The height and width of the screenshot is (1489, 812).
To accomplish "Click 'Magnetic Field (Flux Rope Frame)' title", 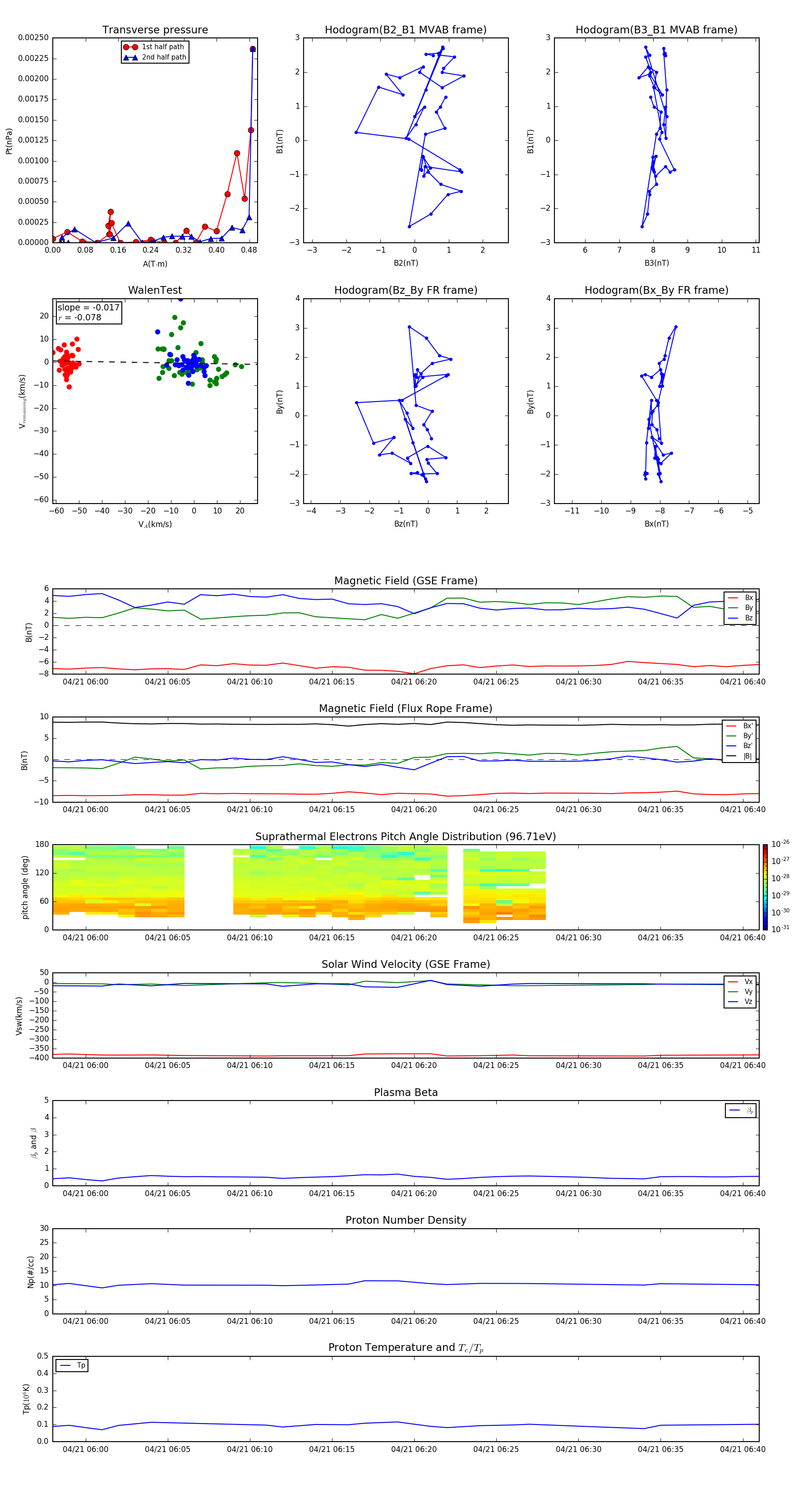I will [406, 709].
